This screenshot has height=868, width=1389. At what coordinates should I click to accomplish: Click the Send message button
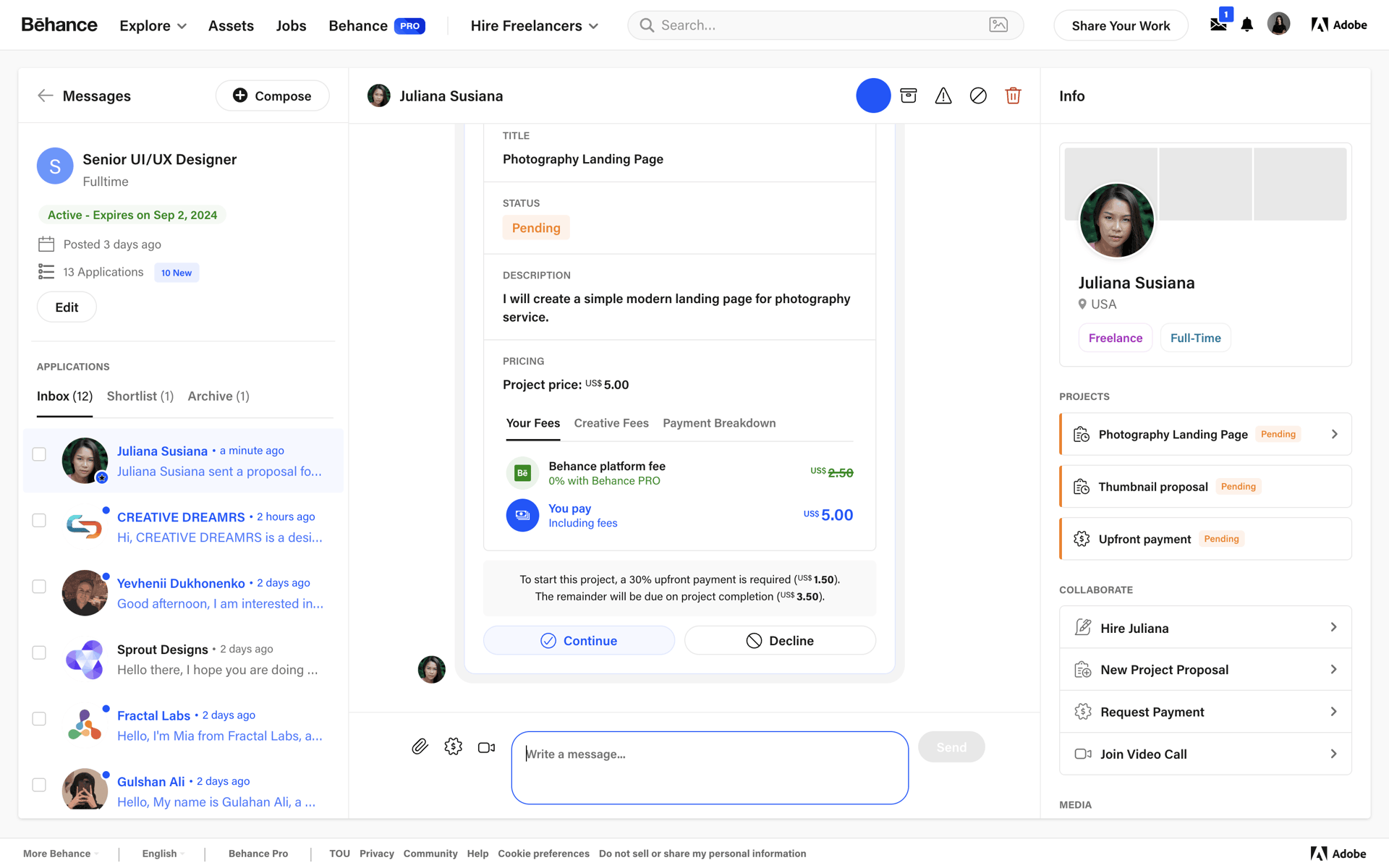[x=951, y=747]
